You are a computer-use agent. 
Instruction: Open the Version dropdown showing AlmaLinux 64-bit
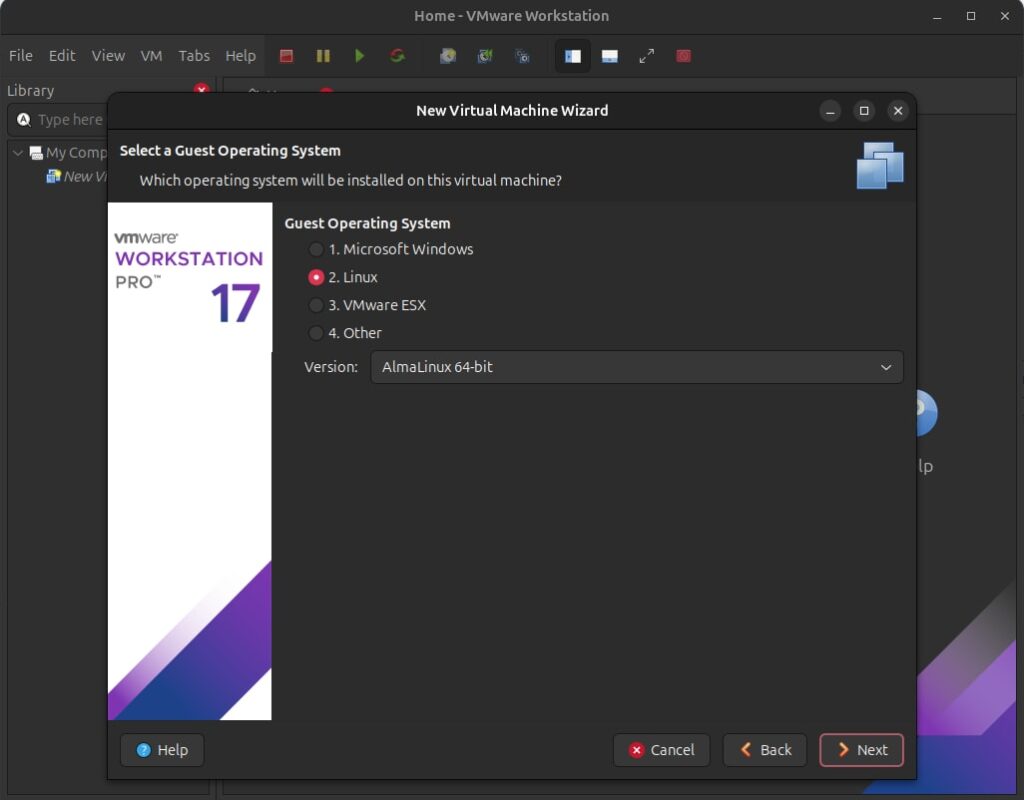point(636,367)
